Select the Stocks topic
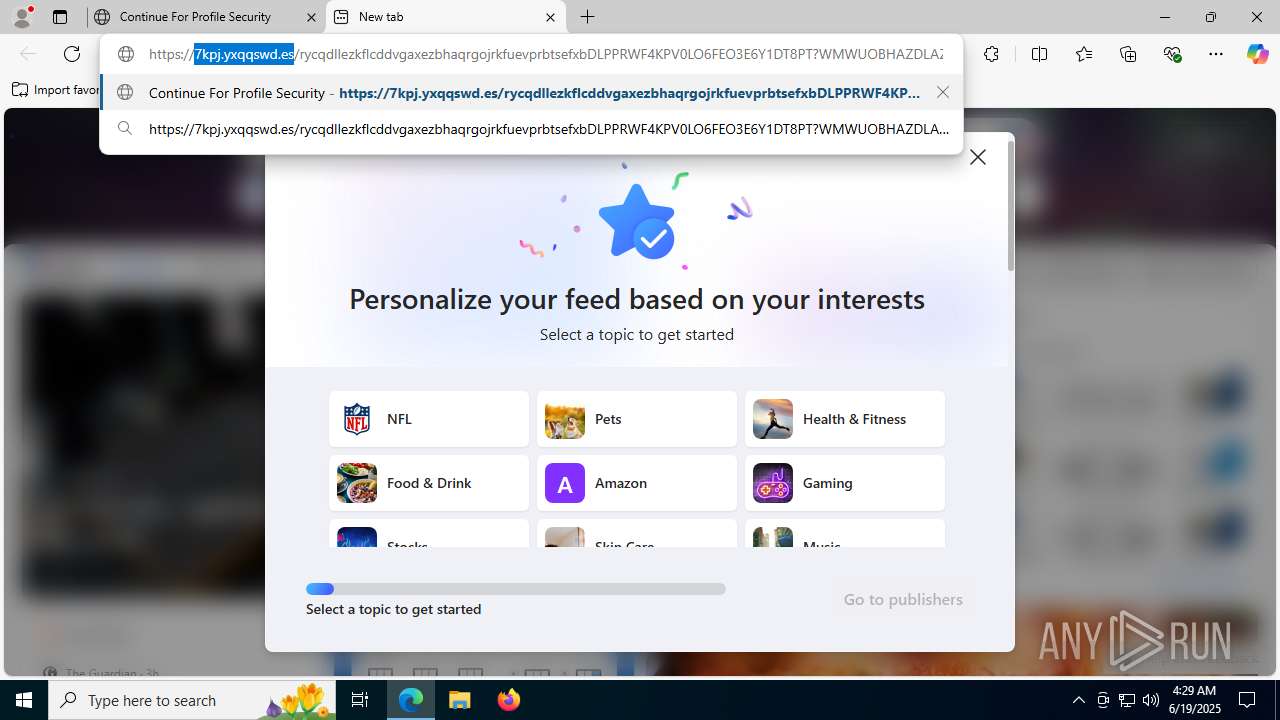Viewport: 1280px width, 720px height. tap(429, 533)
